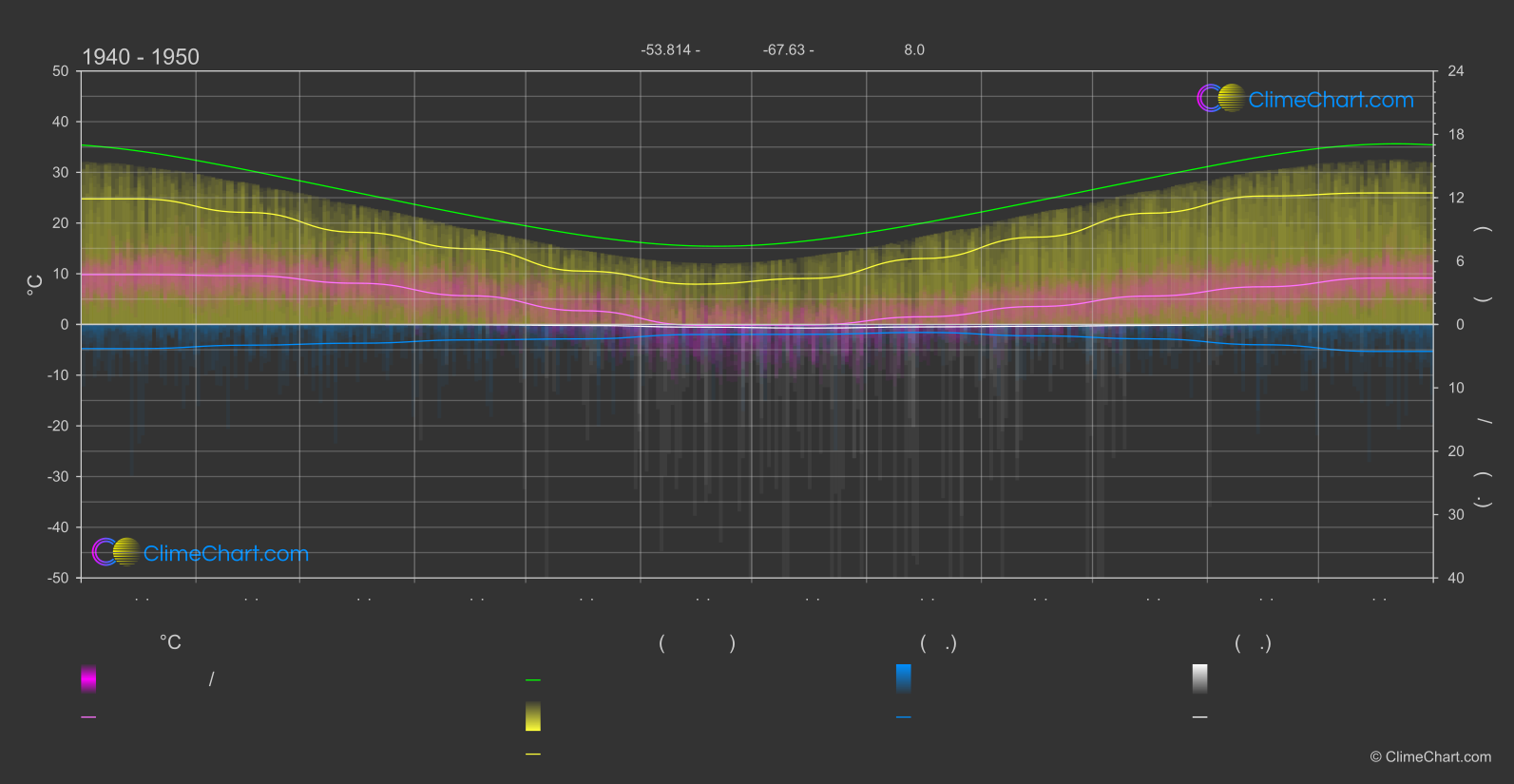The image size is (1514, 784).
Task: Toggle the yellow line legend marker
Action: [x=533, y=755]
